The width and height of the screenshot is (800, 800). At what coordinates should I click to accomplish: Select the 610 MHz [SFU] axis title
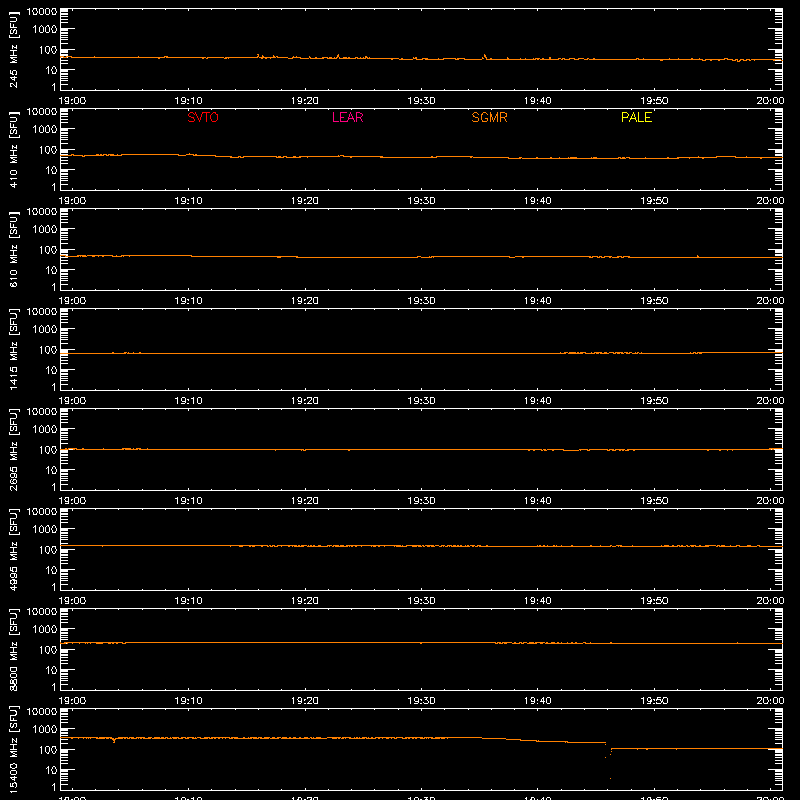14,249
